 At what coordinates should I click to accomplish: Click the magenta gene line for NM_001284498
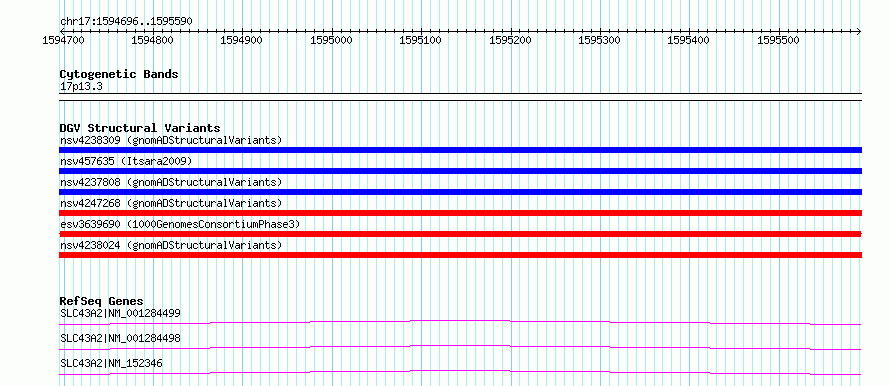click(460, 347)
